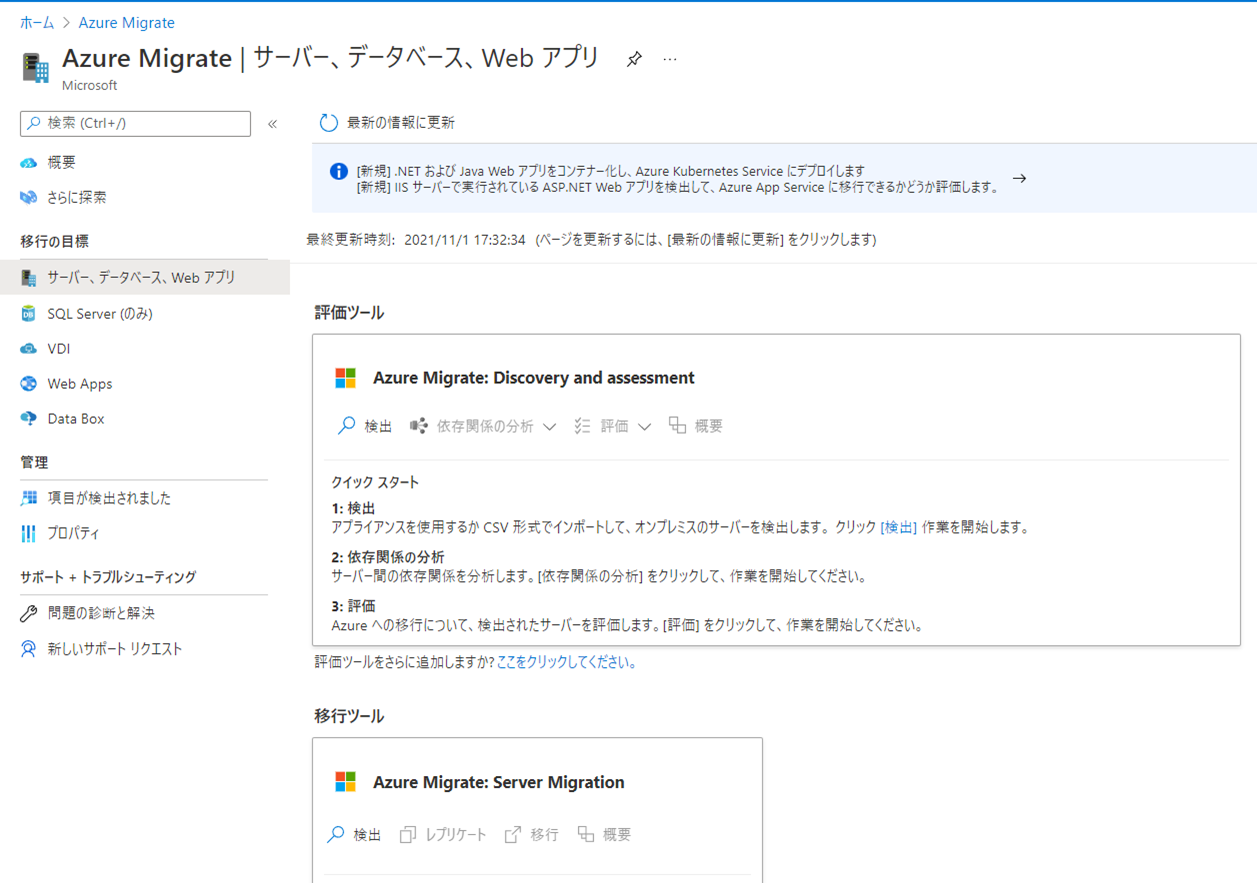Click the 移行 (Migrate) icon in Server Migration

pos(513,834)
